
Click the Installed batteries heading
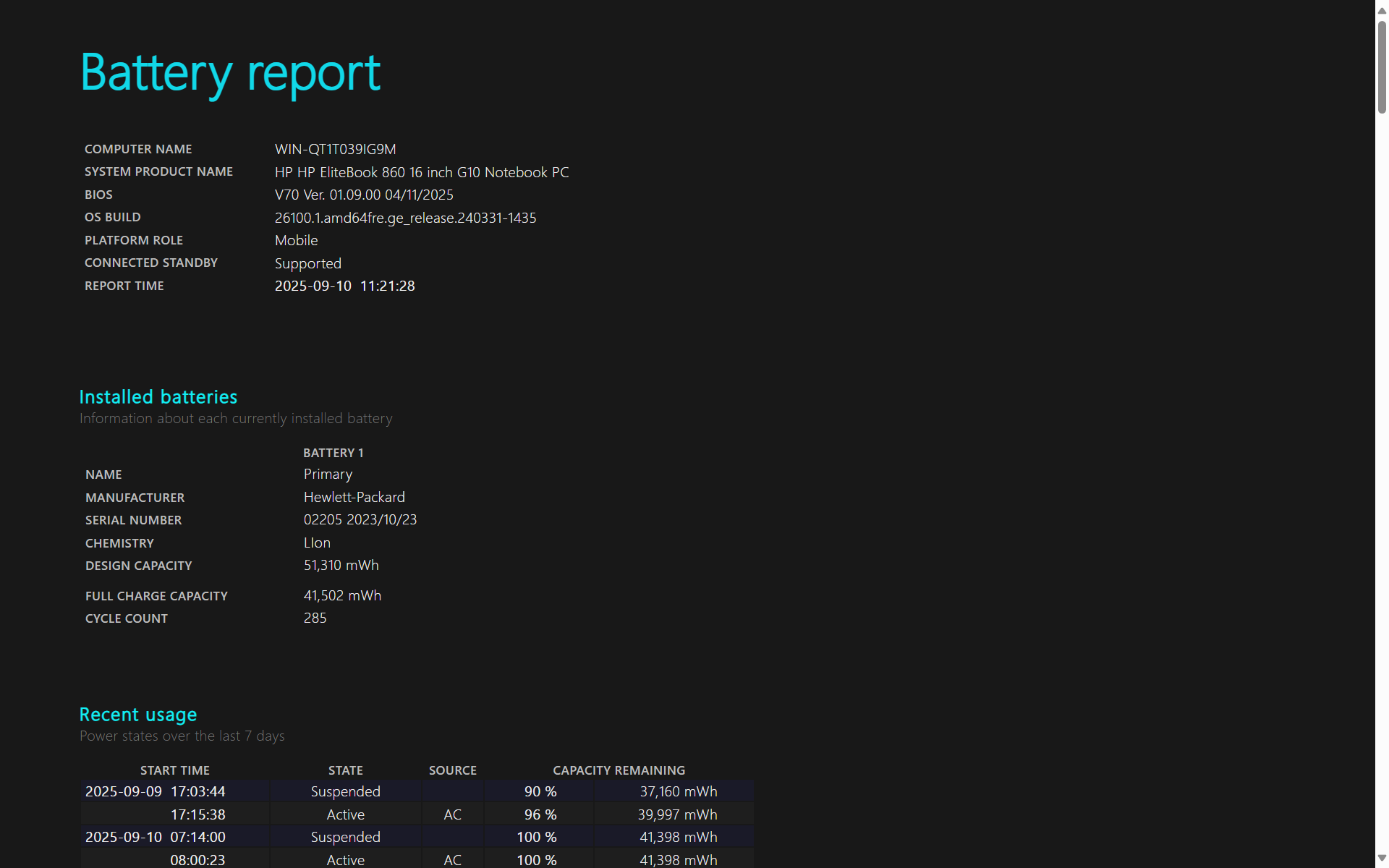[158, 396]
